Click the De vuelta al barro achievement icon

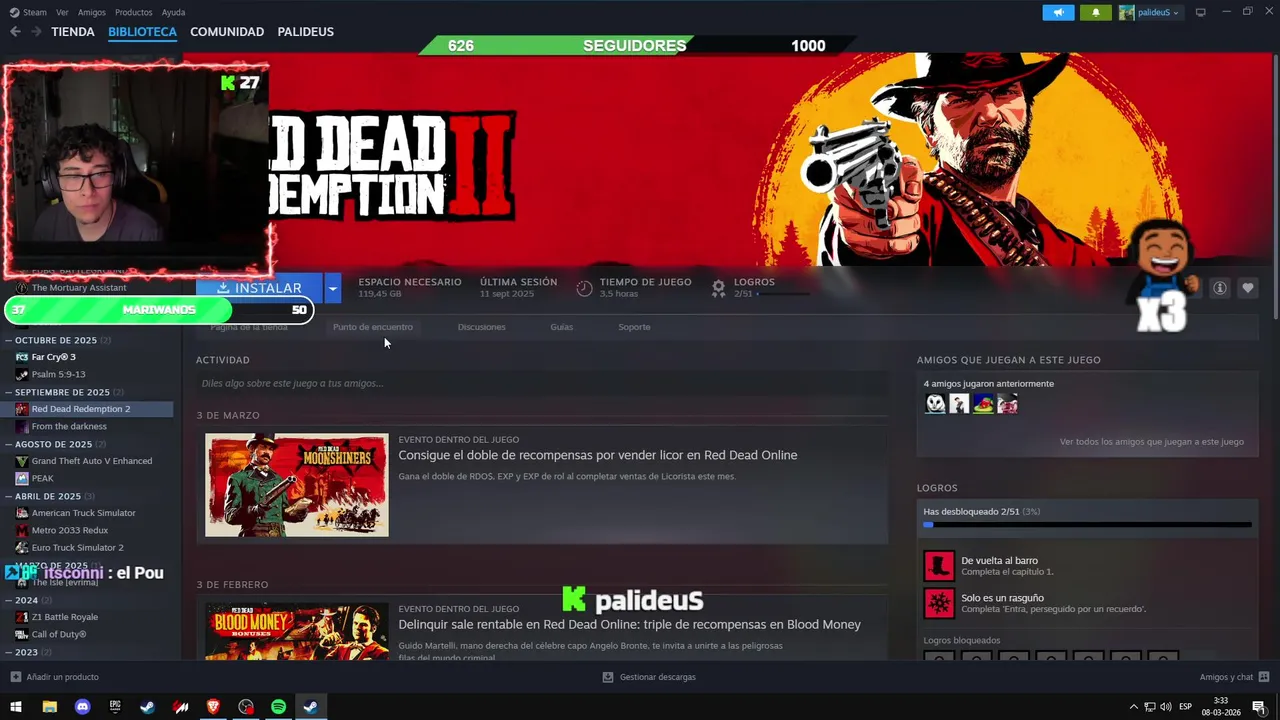[x=939, y=566]
